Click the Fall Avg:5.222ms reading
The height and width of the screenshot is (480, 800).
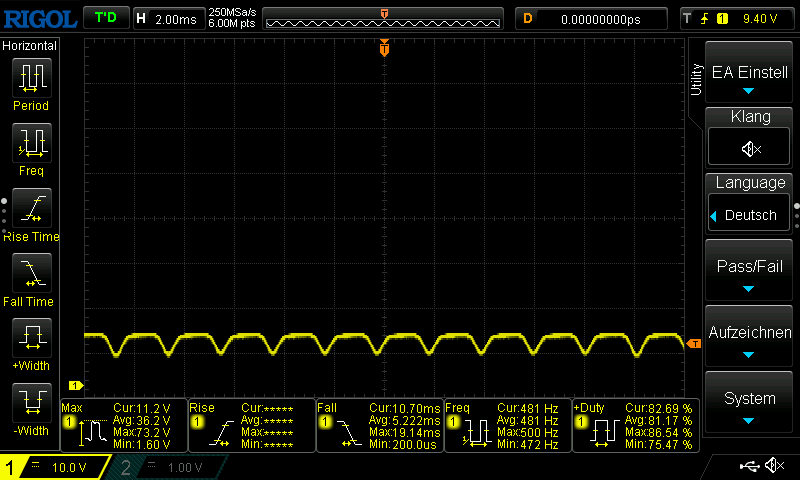pyautogui.click(x=404, y=420)
